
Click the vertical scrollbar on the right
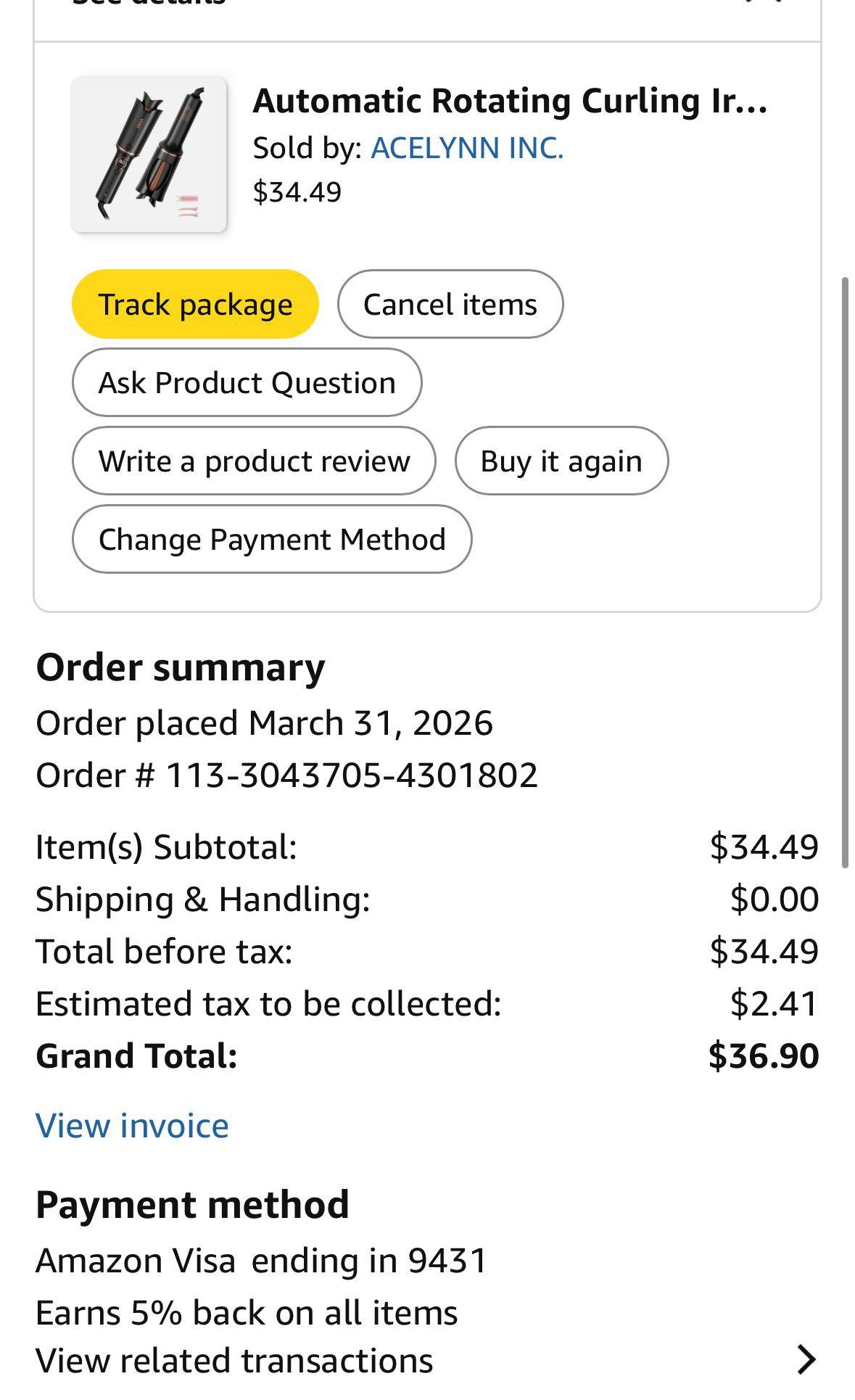click(845, 572)
